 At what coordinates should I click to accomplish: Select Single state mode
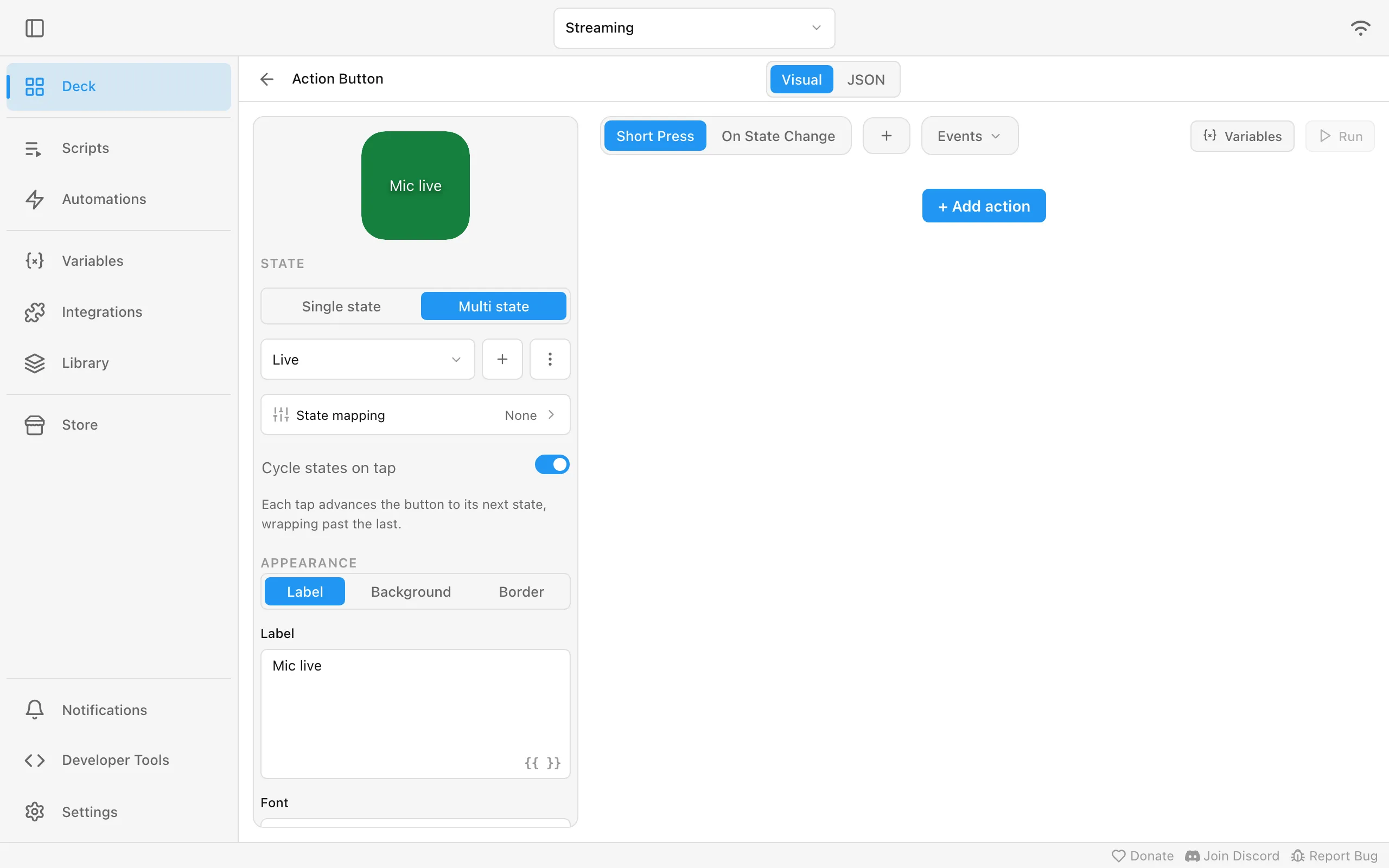[x=341, y=306]
